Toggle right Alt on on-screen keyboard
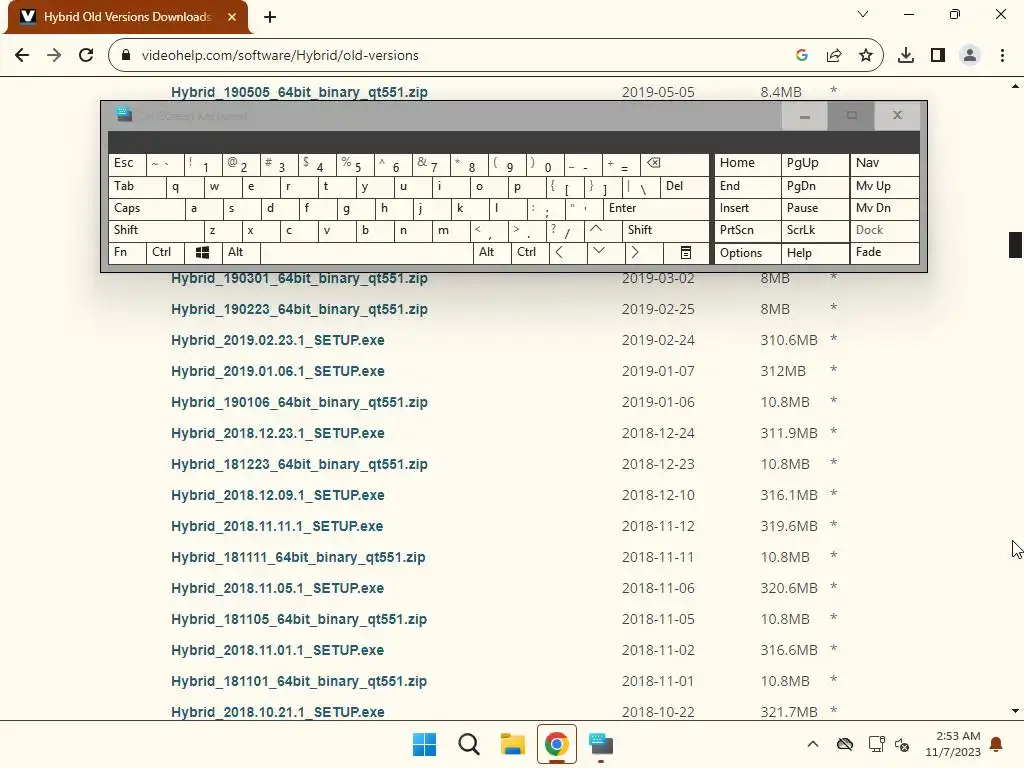Viewport: 1024px width, 768px height. tap(492, 253)
